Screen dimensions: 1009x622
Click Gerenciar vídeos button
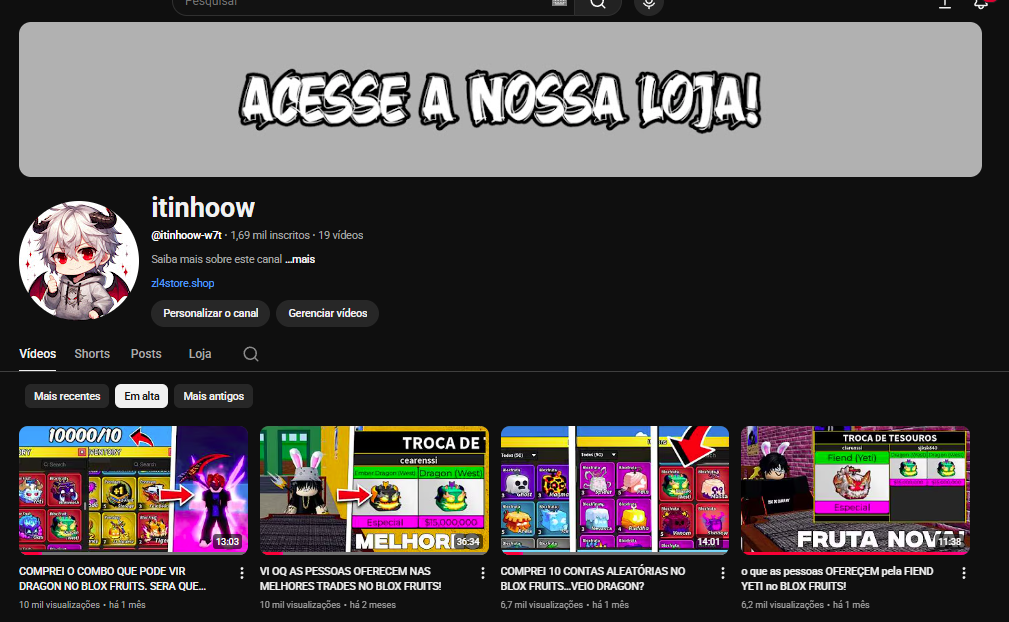click(328, 313)
